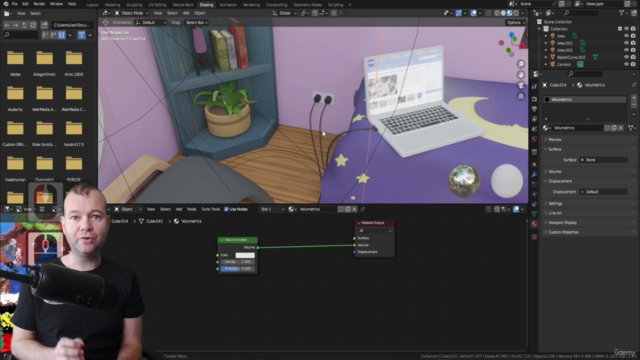Adjust Anisotropy slider on Volume Scatter
The height and width of the screenshot is (360, 640).
click(x=238, y=269)
